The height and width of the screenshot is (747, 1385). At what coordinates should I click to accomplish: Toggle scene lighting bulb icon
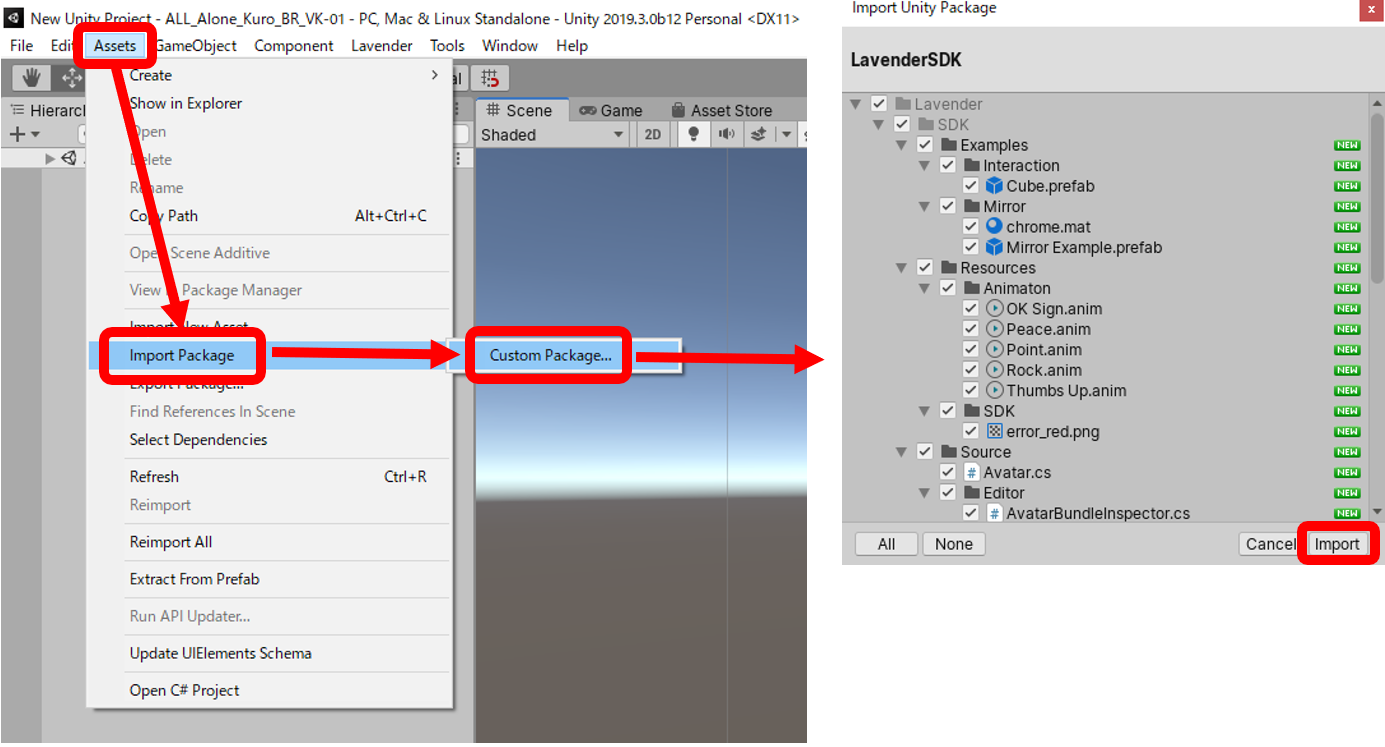pyautogui.click(x=693, y=135)
